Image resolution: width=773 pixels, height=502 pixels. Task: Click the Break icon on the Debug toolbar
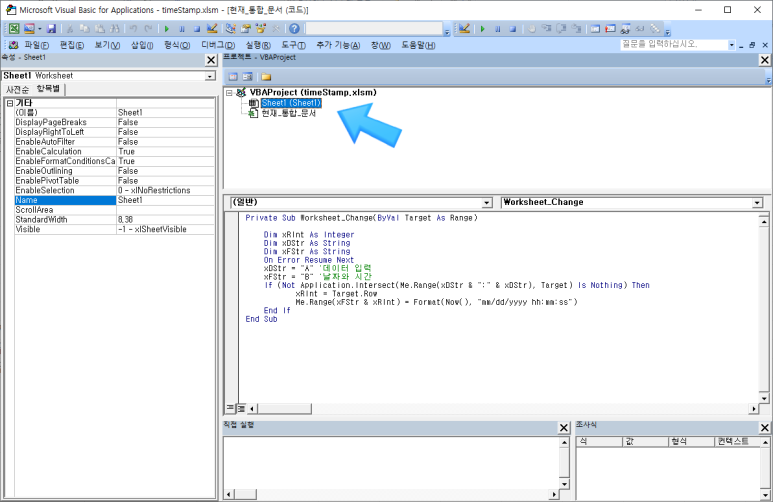click(497, 29)
